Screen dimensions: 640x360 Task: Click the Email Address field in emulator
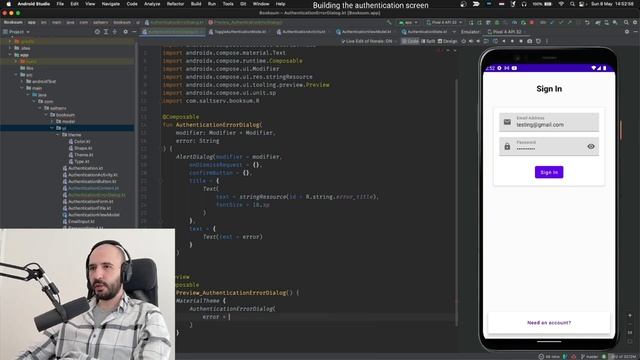[x=549, y=122]
